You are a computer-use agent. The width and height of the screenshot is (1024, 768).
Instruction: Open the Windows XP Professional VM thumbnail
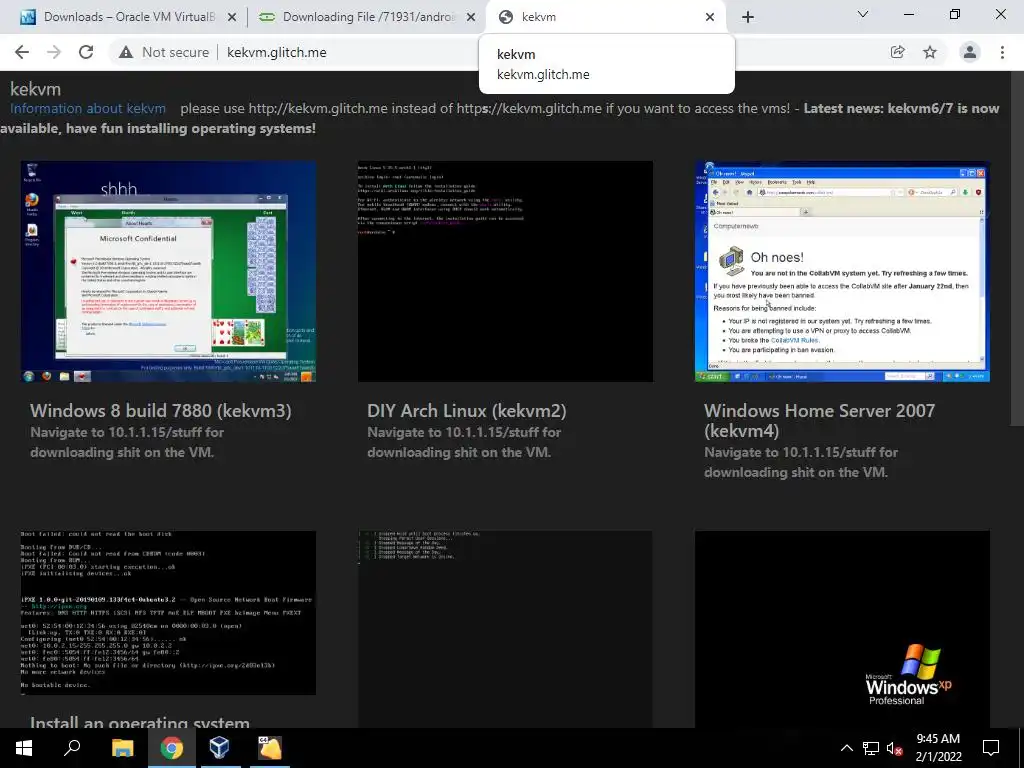pyautogui.click(x=842, y=629)
